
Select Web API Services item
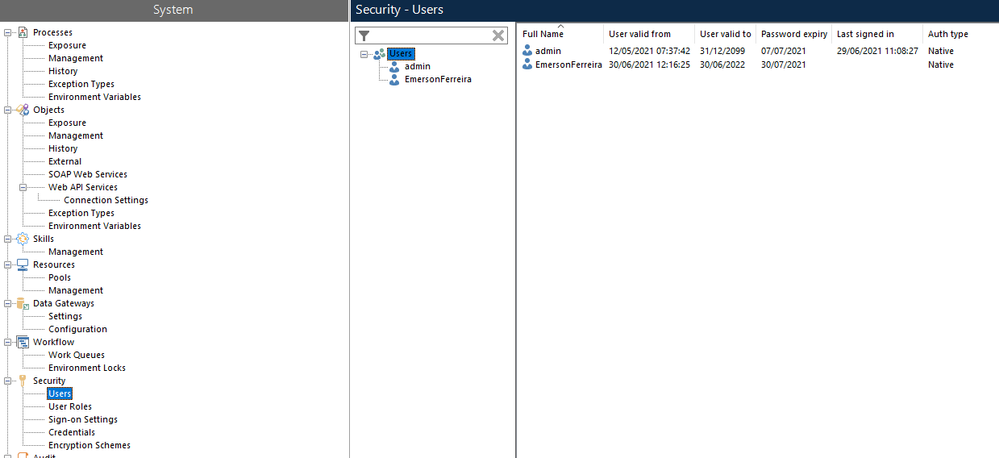tap(83, 187)
